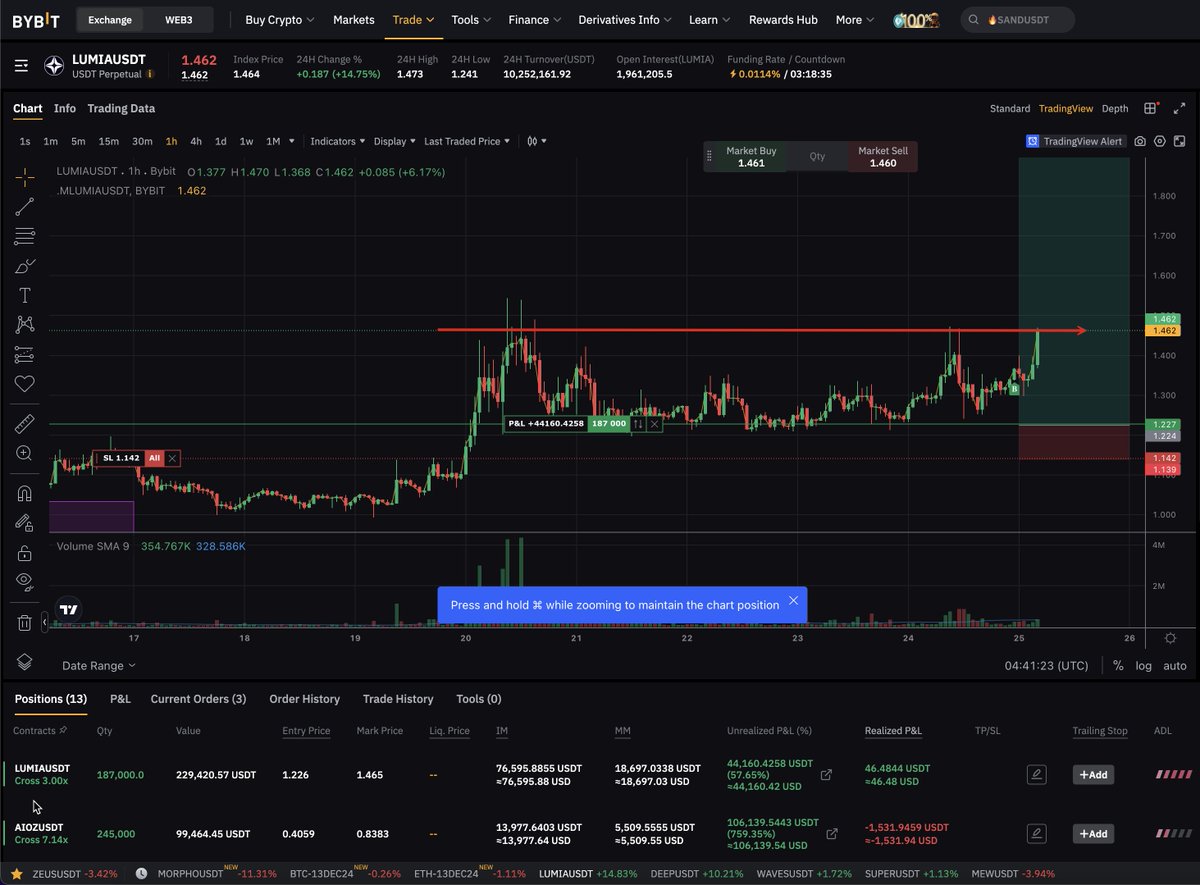Toggle lock all drawing tools

coord(24,552)
